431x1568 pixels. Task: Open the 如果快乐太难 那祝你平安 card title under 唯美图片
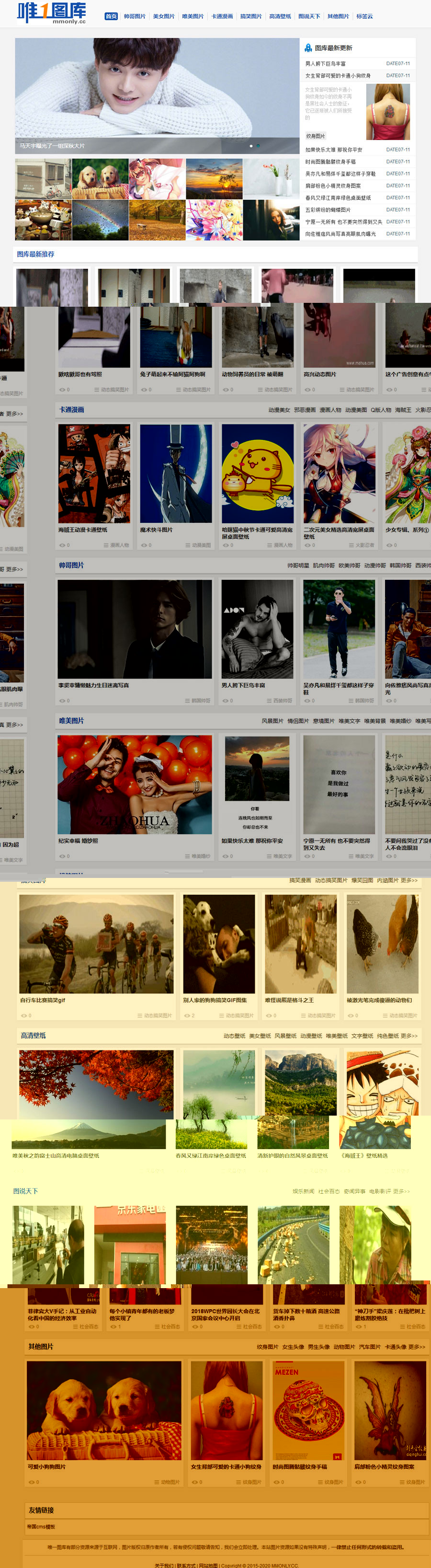[x=252, y=841]
